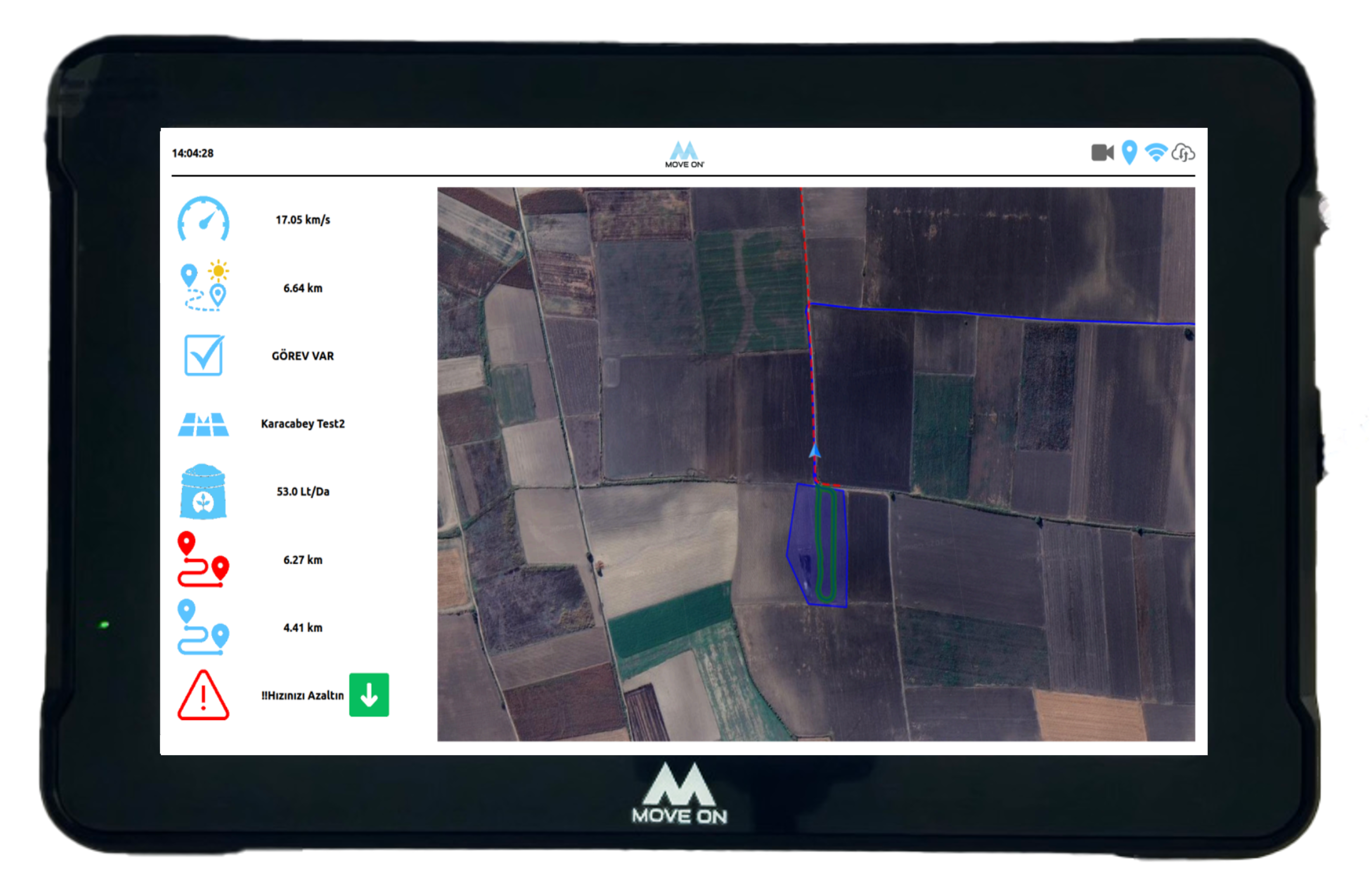Toggle the GÖREV VAR checkbox icon
Image resolution: width=1372 pixels, height=878 pixels.
point(204,355)
